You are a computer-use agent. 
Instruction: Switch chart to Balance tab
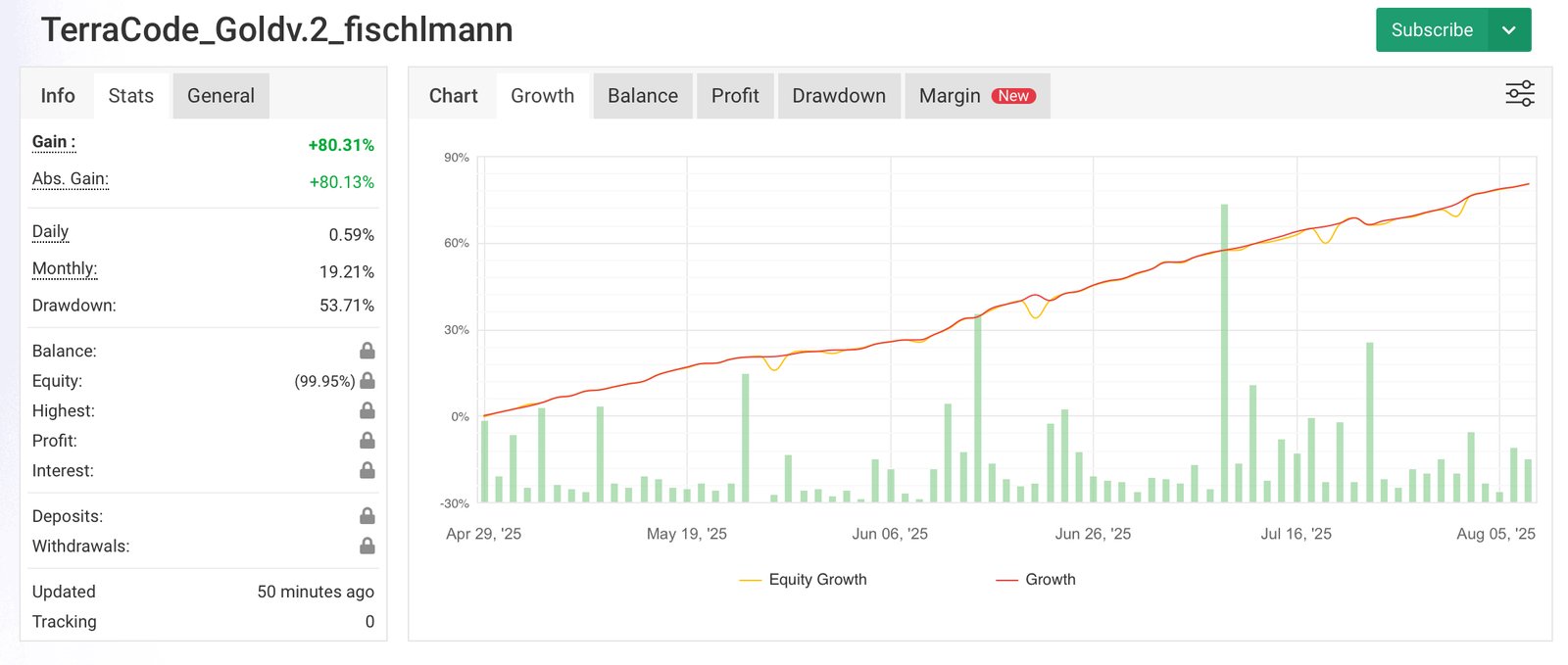pyautogui.click(x=643, y=96)
